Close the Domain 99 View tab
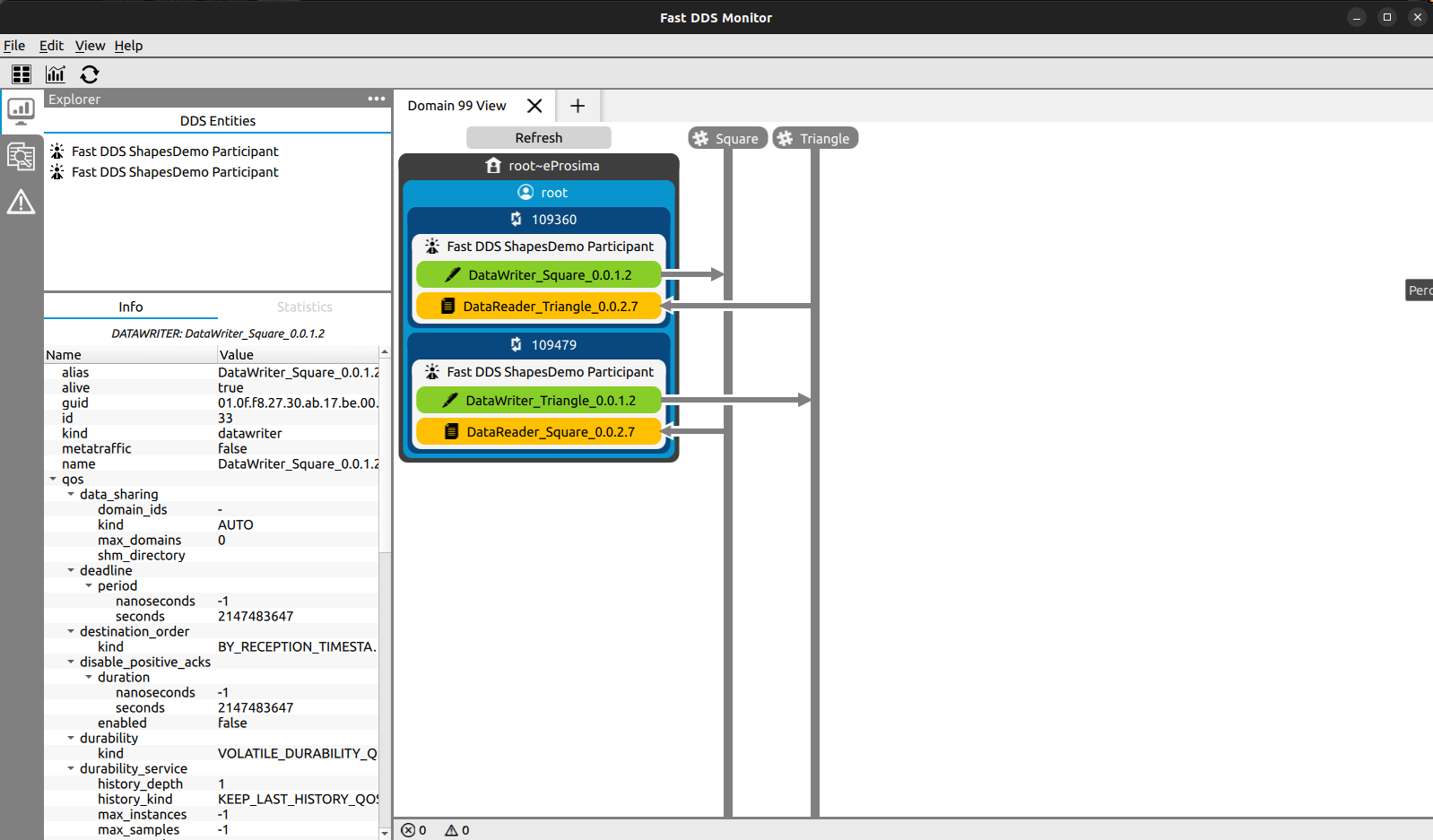1433x840 pixels. [534, 106]
